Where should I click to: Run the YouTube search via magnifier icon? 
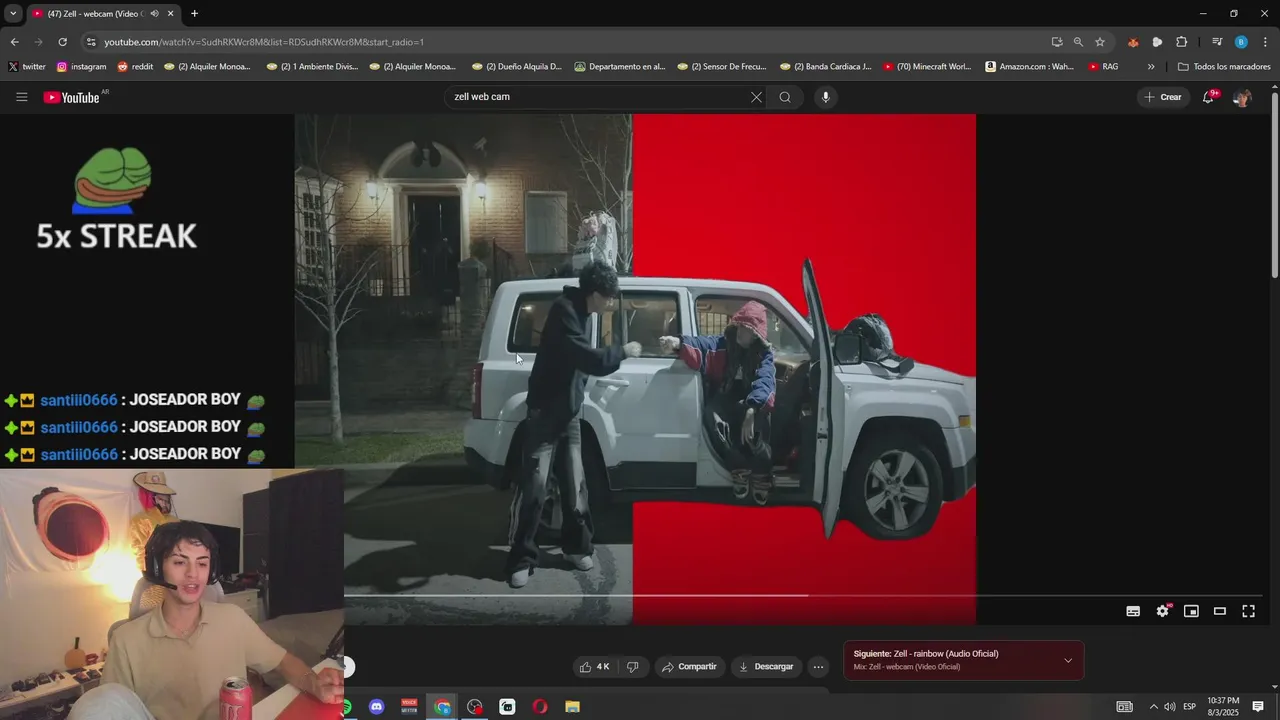(x=785, y=97)
